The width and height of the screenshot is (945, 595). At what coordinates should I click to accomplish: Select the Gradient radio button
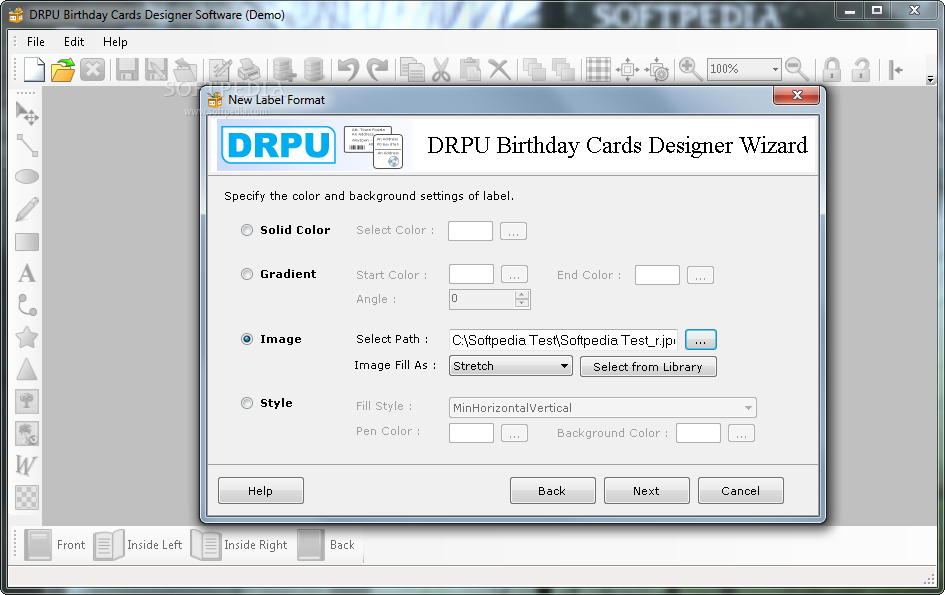click(246, 274)
